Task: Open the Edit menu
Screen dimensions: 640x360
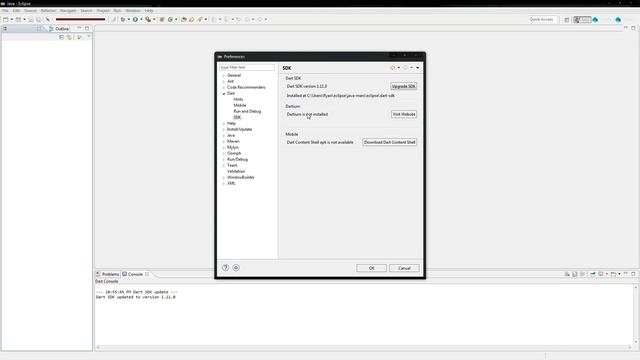Action: click(16, 11)
